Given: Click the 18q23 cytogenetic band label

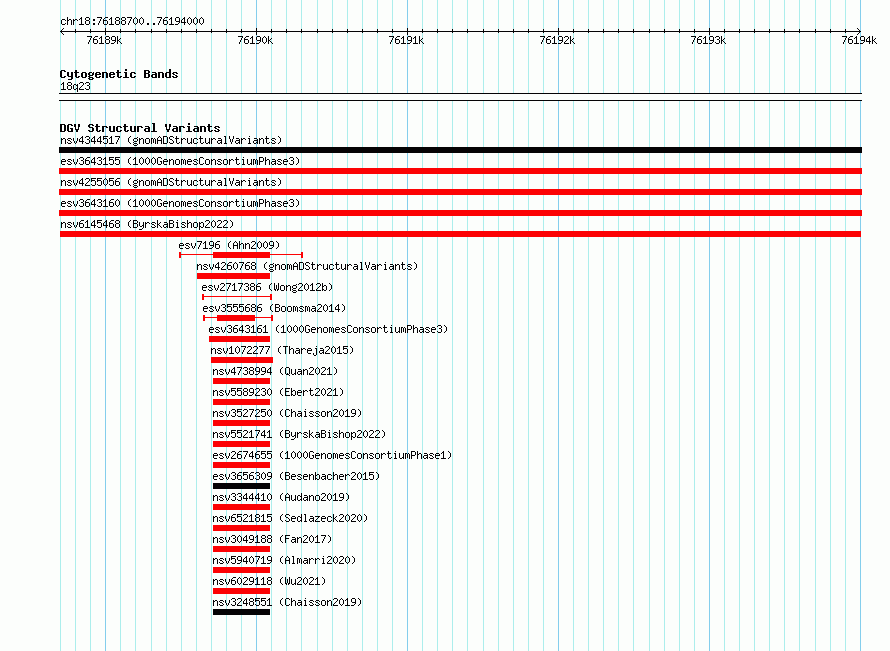Looking at the screenshot, I should pos(75,86).
